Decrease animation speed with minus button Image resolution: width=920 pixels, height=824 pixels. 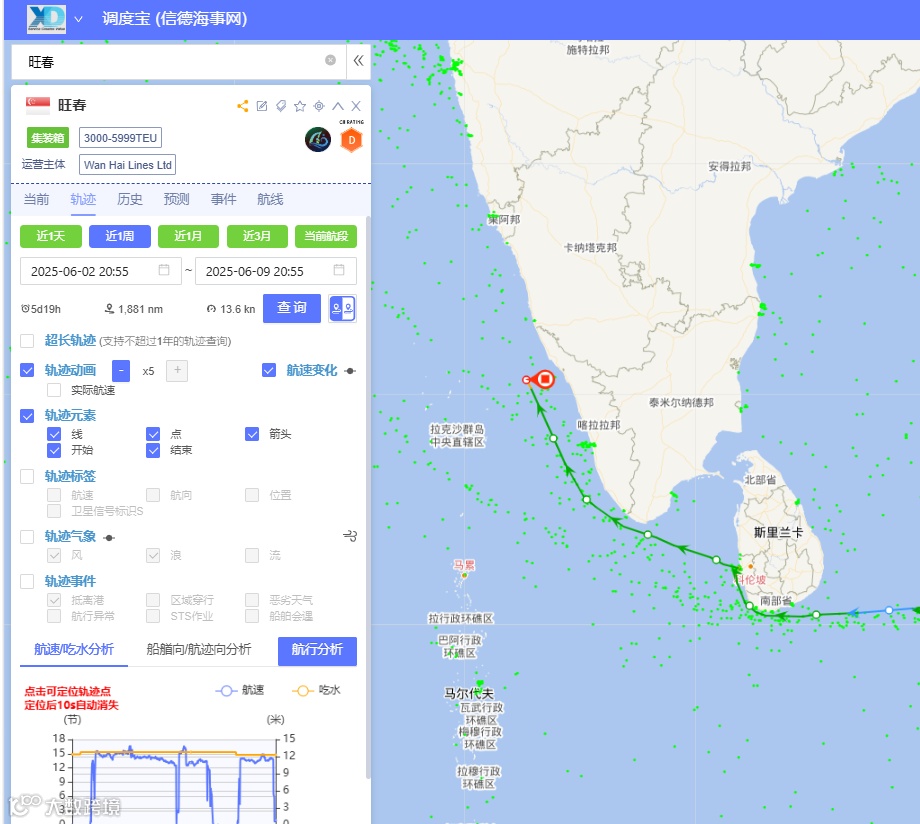click(120, 371)
